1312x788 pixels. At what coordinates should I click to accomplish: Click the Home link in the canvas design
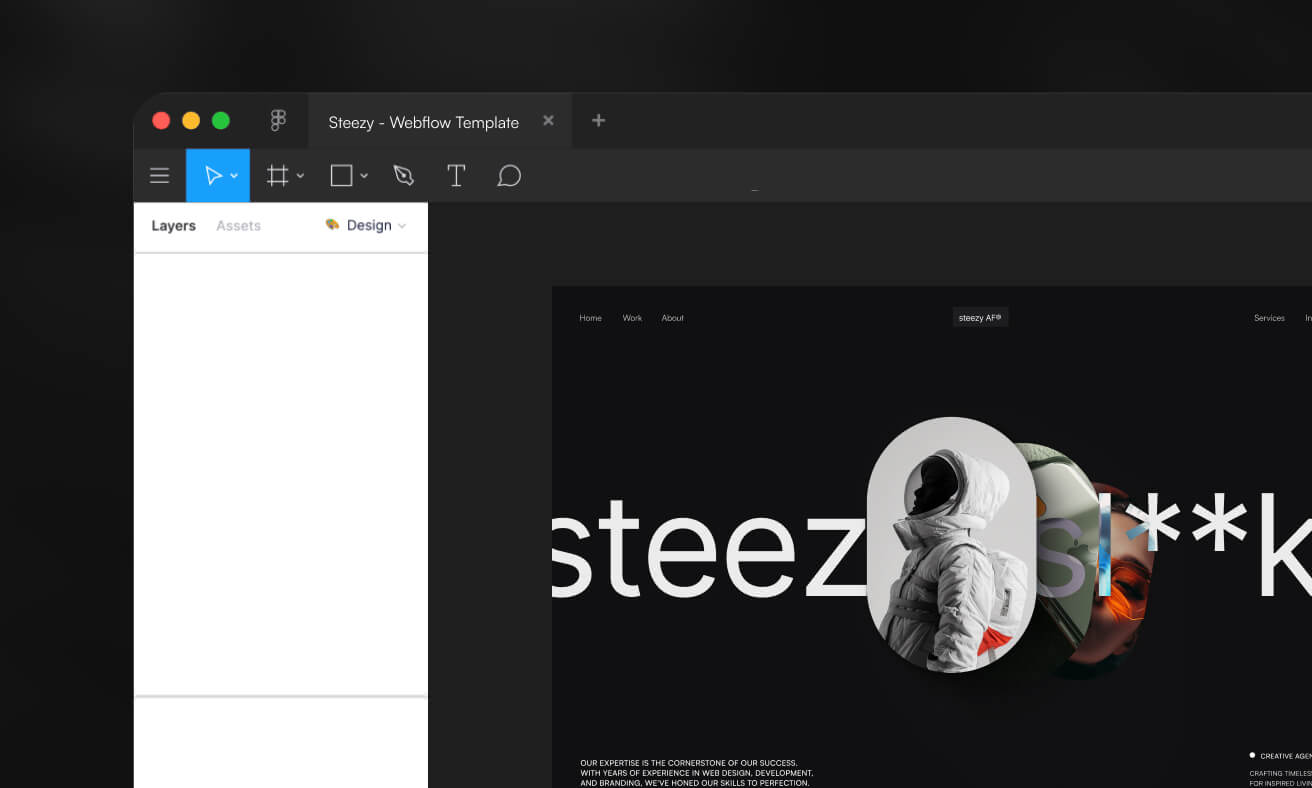(x=591, y=318)
